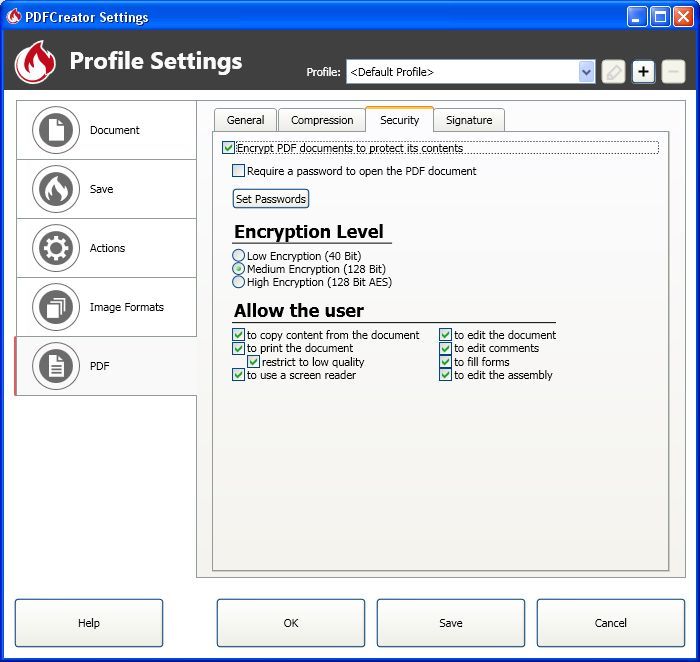The image size is (700, 662).
Task: Open the Image Formats icon
Action: 56,307
